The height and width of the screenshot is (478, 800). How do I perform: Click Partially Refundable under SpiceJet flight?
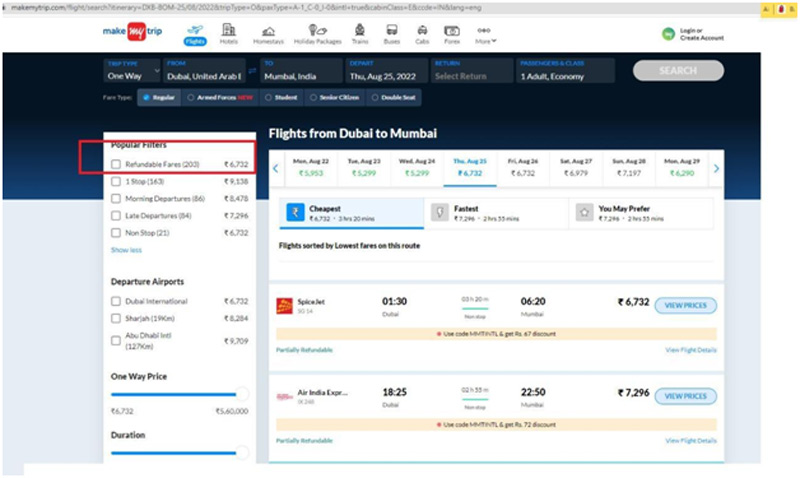(x=304, y=350)
